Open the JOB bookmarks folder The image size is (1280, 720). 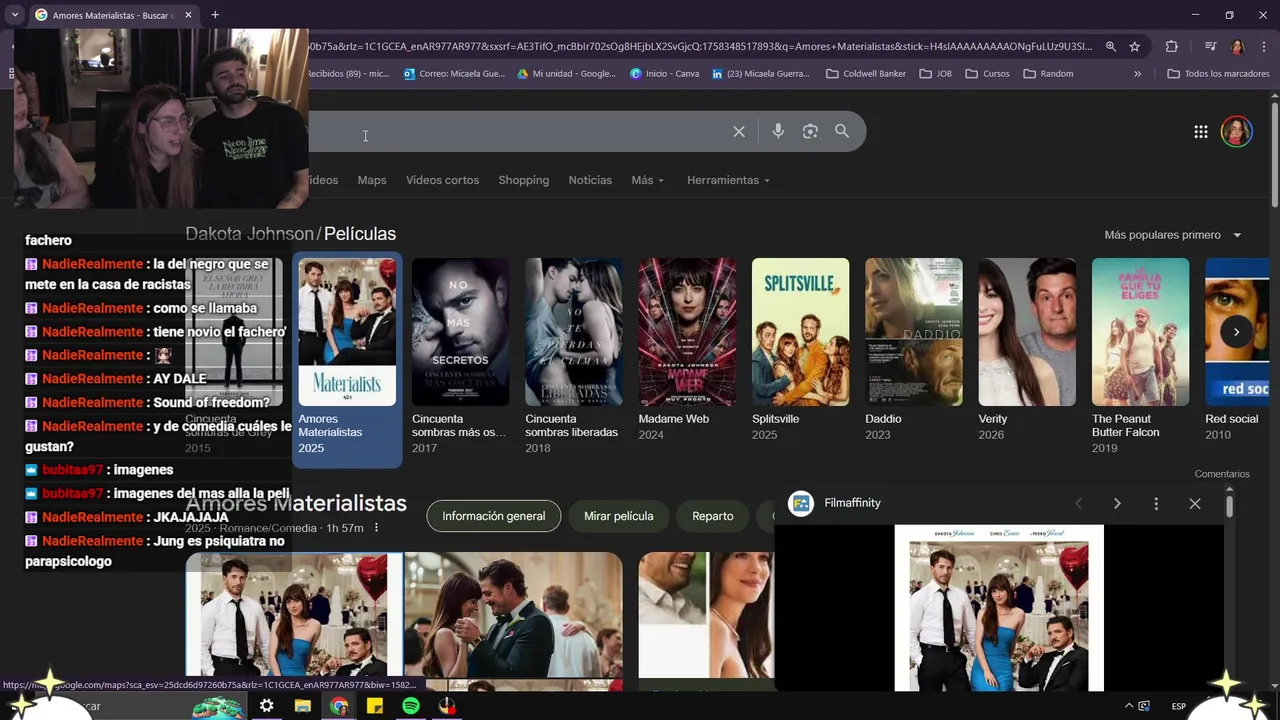click(935, 73)
